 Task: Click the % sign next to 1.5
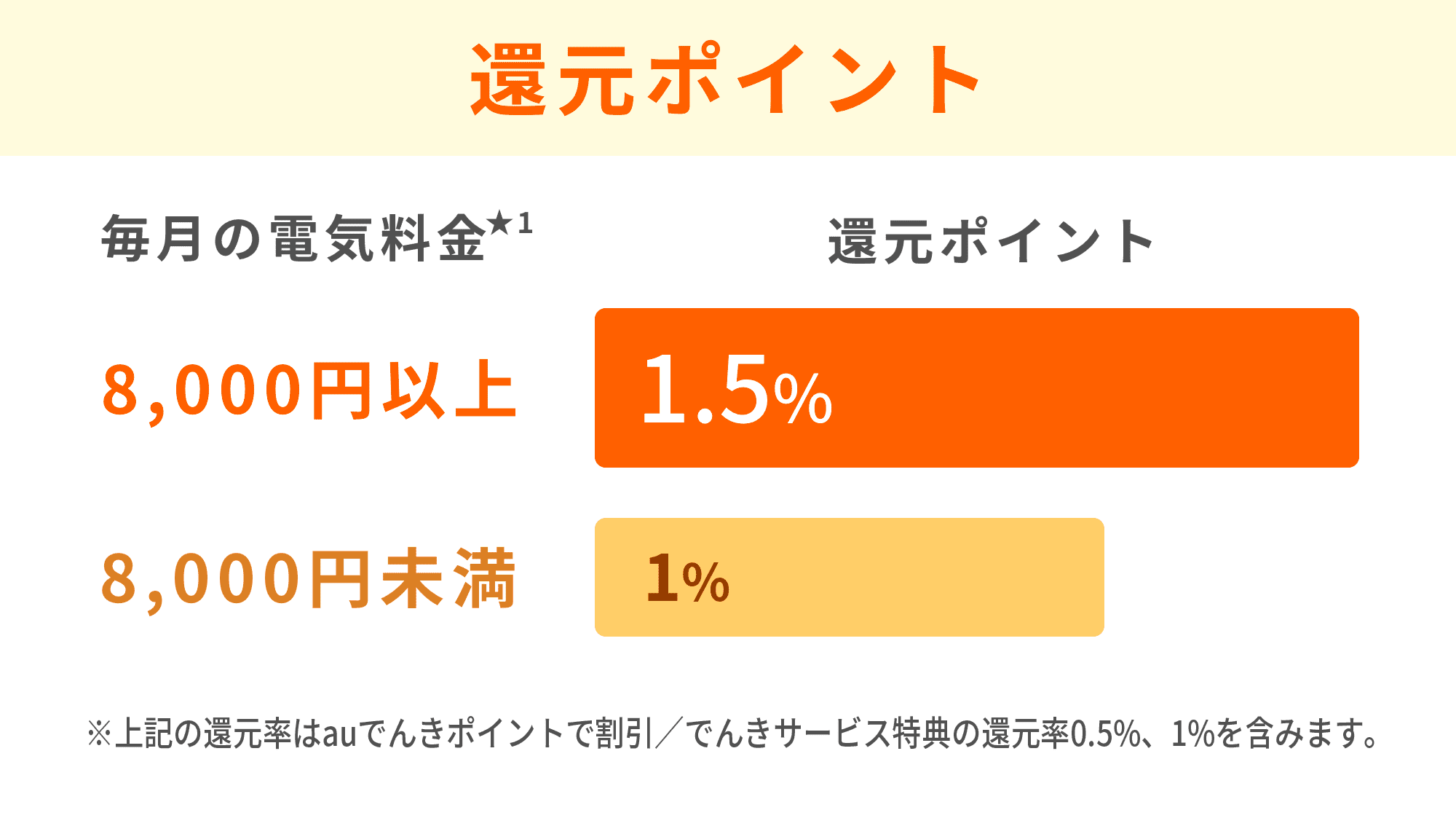[x=803, y=399]
